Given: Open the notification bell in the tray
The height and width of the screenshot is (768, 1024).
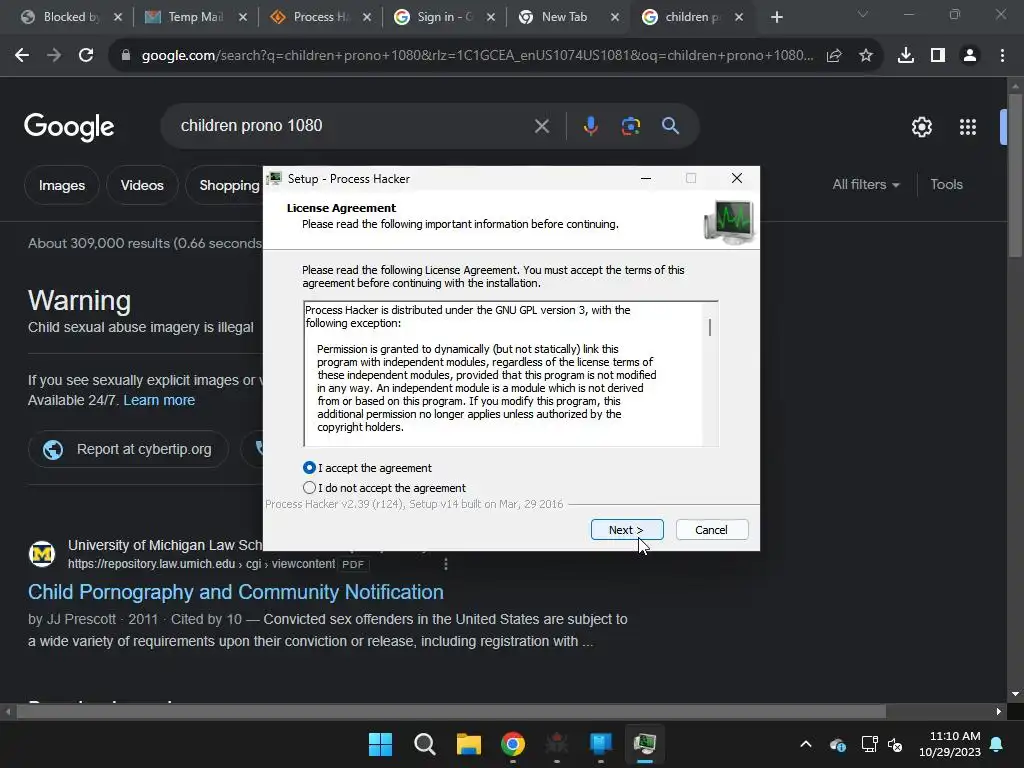Looking at the screenshot, I should (x=997, y=744).
